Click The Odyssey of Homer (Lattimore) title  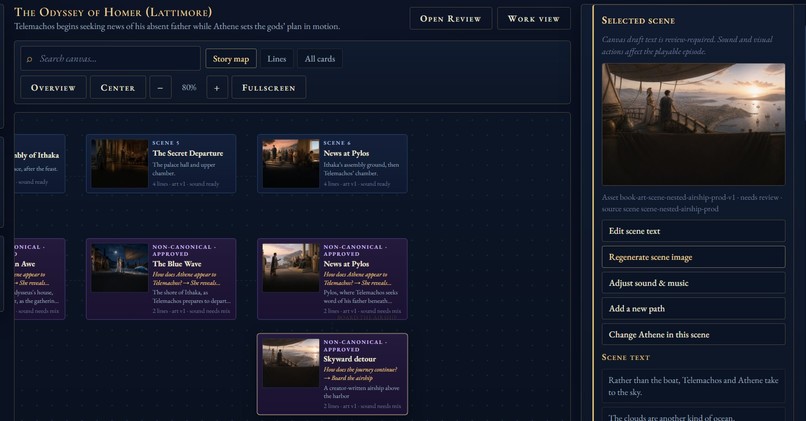pos(113,12)
